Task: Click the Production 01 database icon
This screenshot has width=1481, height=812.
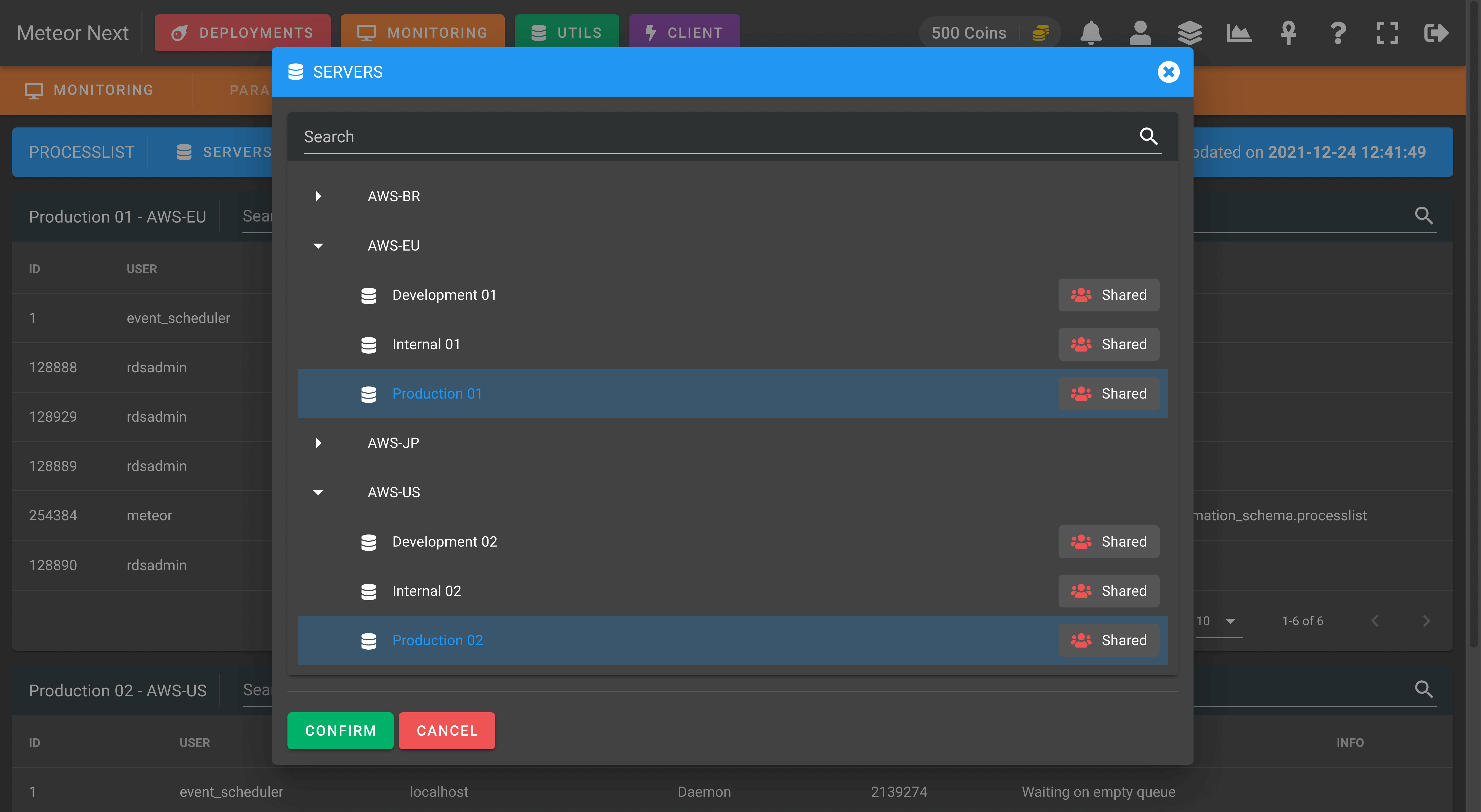Action: coord(368,394)
